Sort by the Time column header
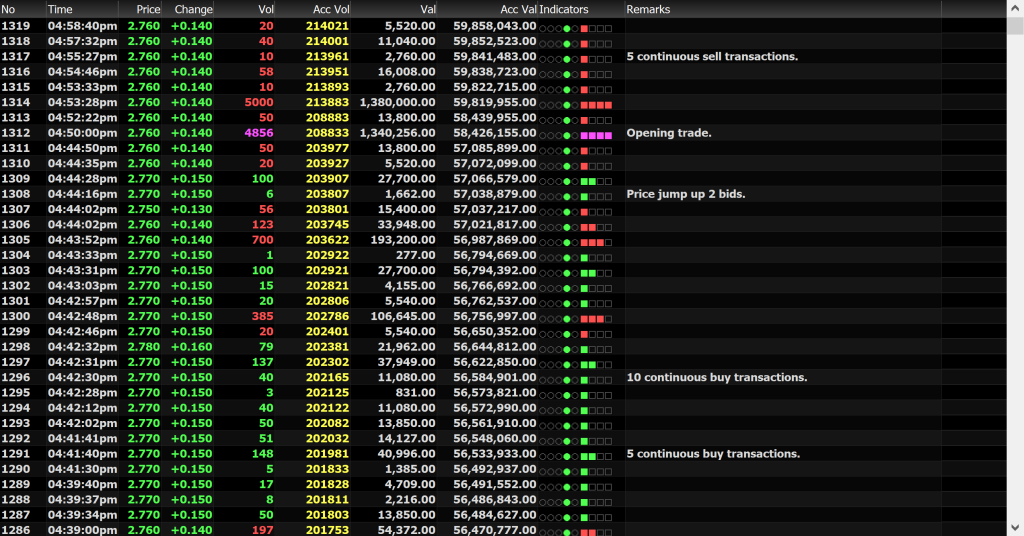 [60, 9]
